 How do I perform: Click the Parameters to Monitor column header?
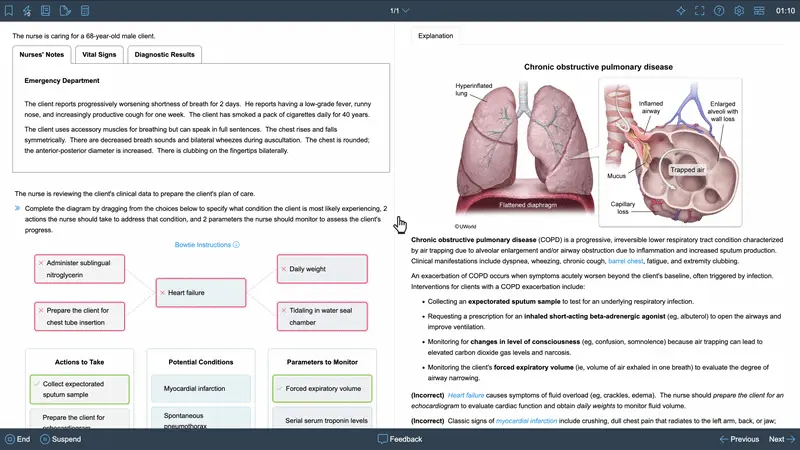(x=322, y=362)
